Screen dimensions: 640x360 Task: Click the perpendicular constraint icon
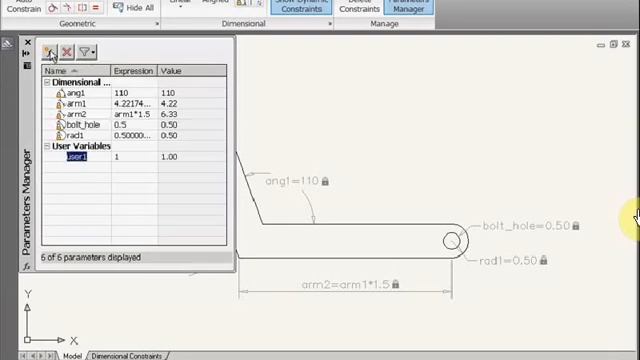click(x=68, y=8)
